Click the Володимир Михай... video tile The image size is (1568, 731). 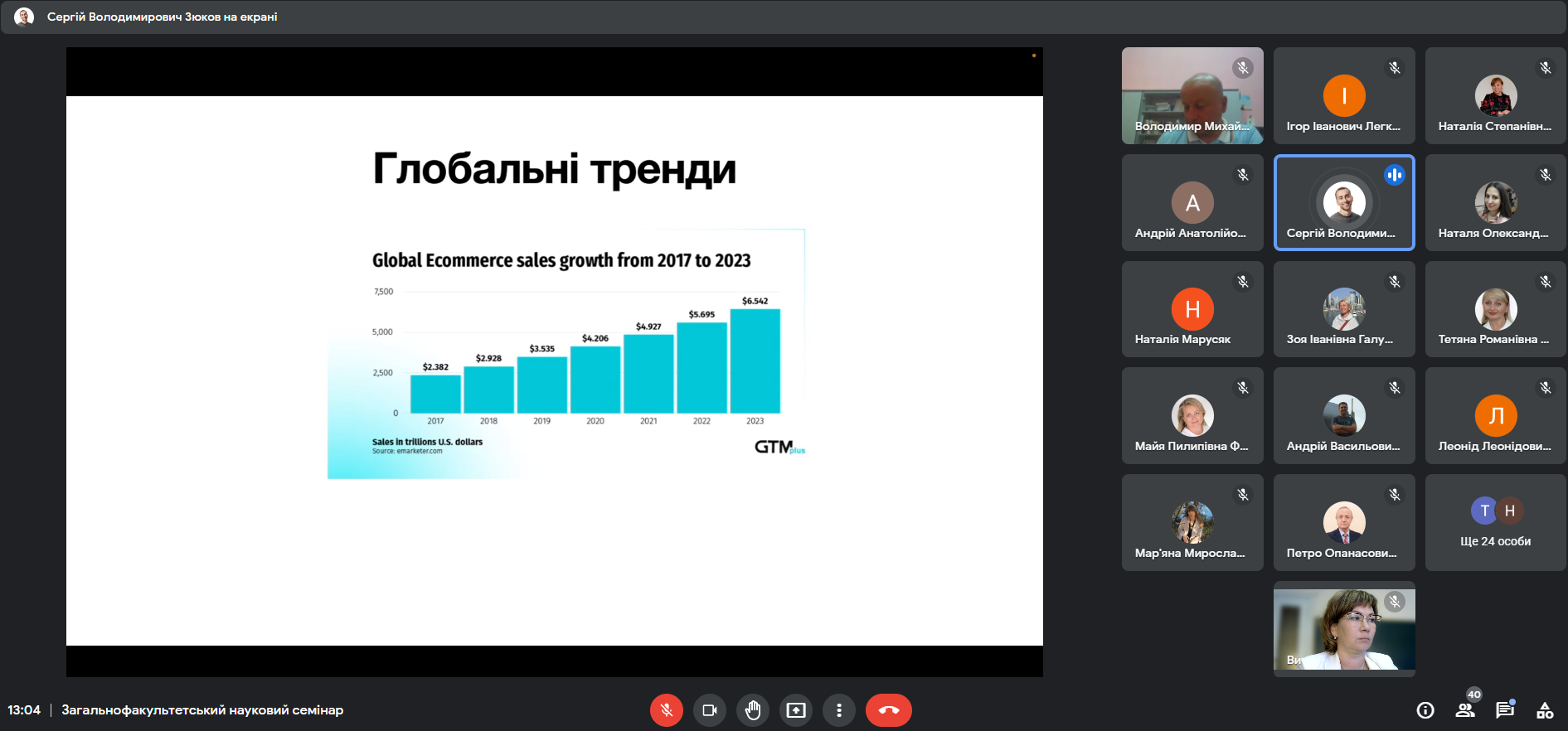point(1192,95)
